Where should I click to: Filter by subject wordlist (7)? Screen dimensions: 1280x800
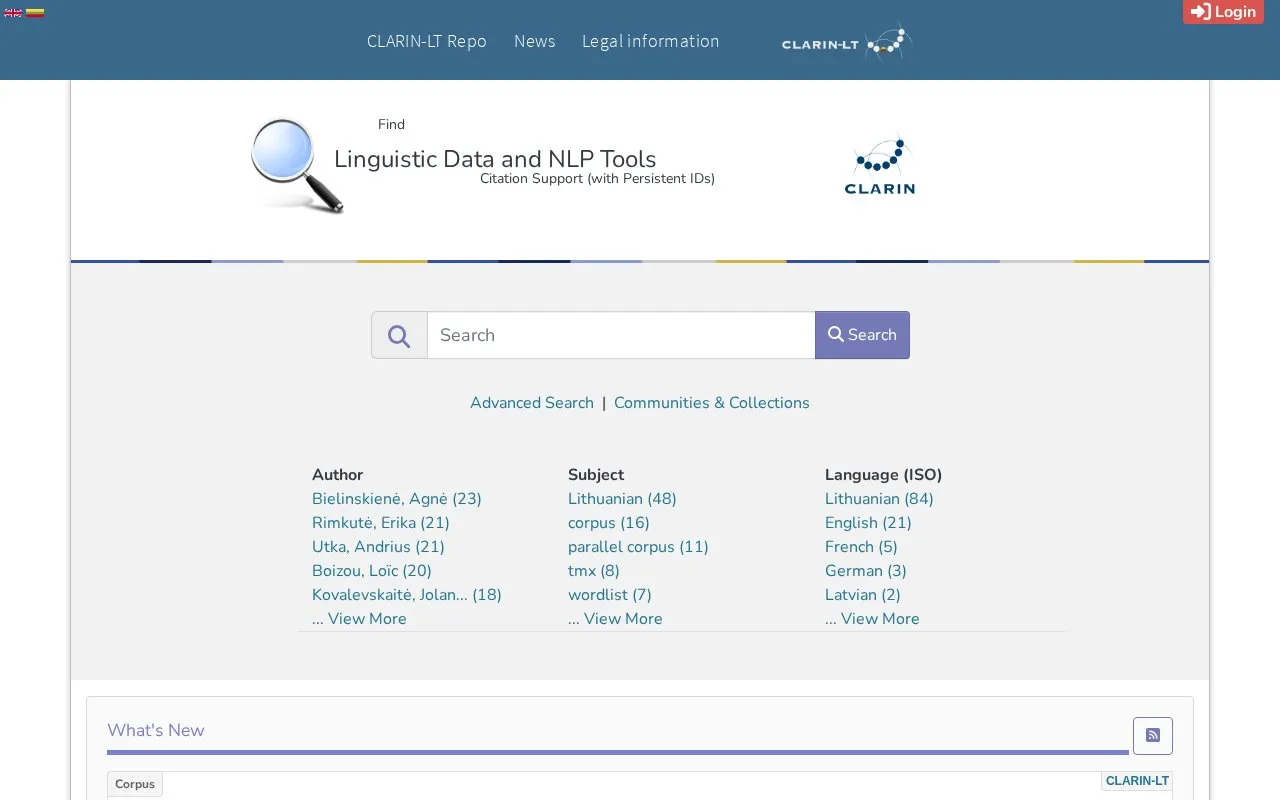point(610,595)
